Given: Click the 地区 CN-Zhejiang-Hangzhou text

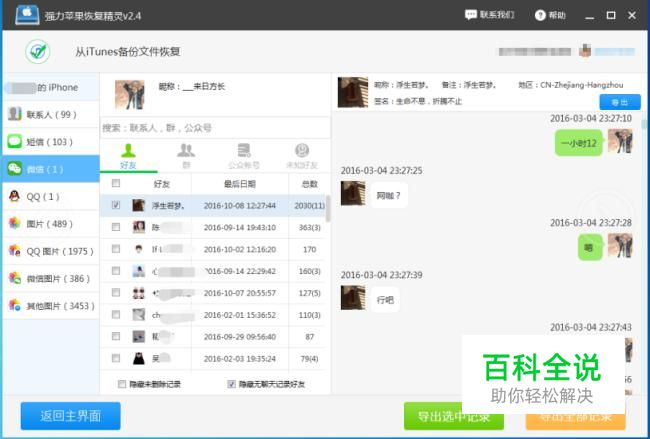Looking at the screenshot, I should 570,85.
